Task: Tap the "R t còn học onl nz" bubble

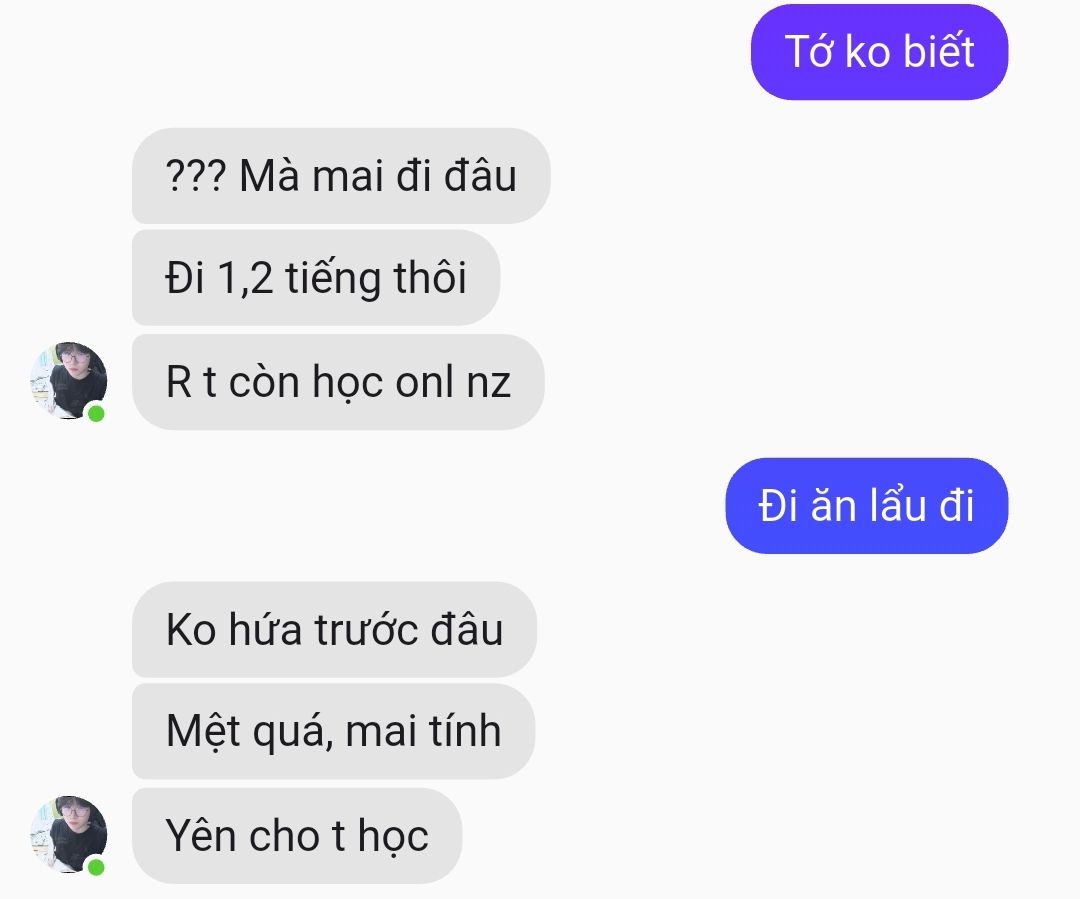Action: pyautogui.click(x=338, y=382)
